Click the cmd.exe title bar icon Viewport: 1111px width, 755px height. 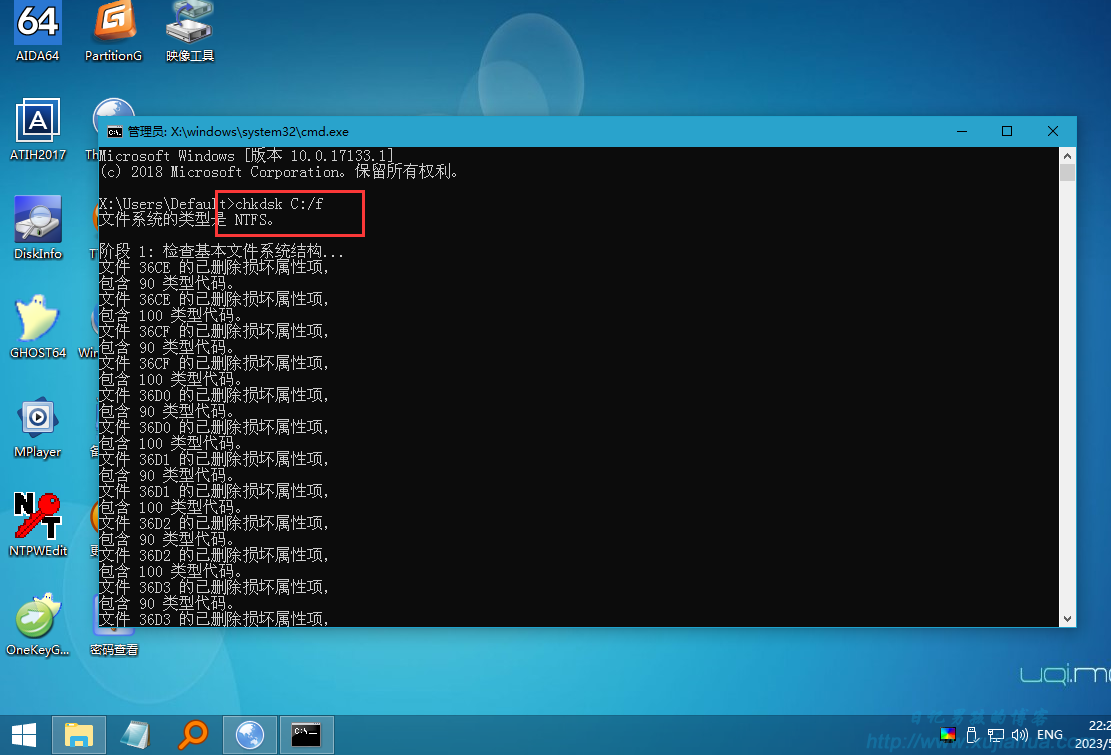[114, 132]
